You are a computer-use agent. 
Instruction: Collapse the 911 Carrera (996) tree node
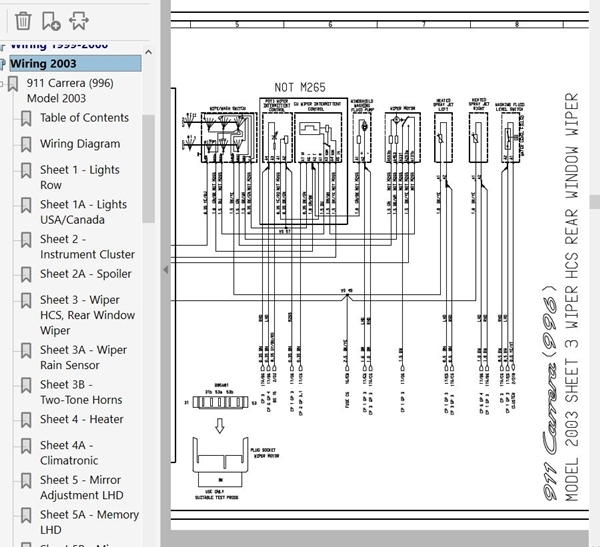[2, 83]
